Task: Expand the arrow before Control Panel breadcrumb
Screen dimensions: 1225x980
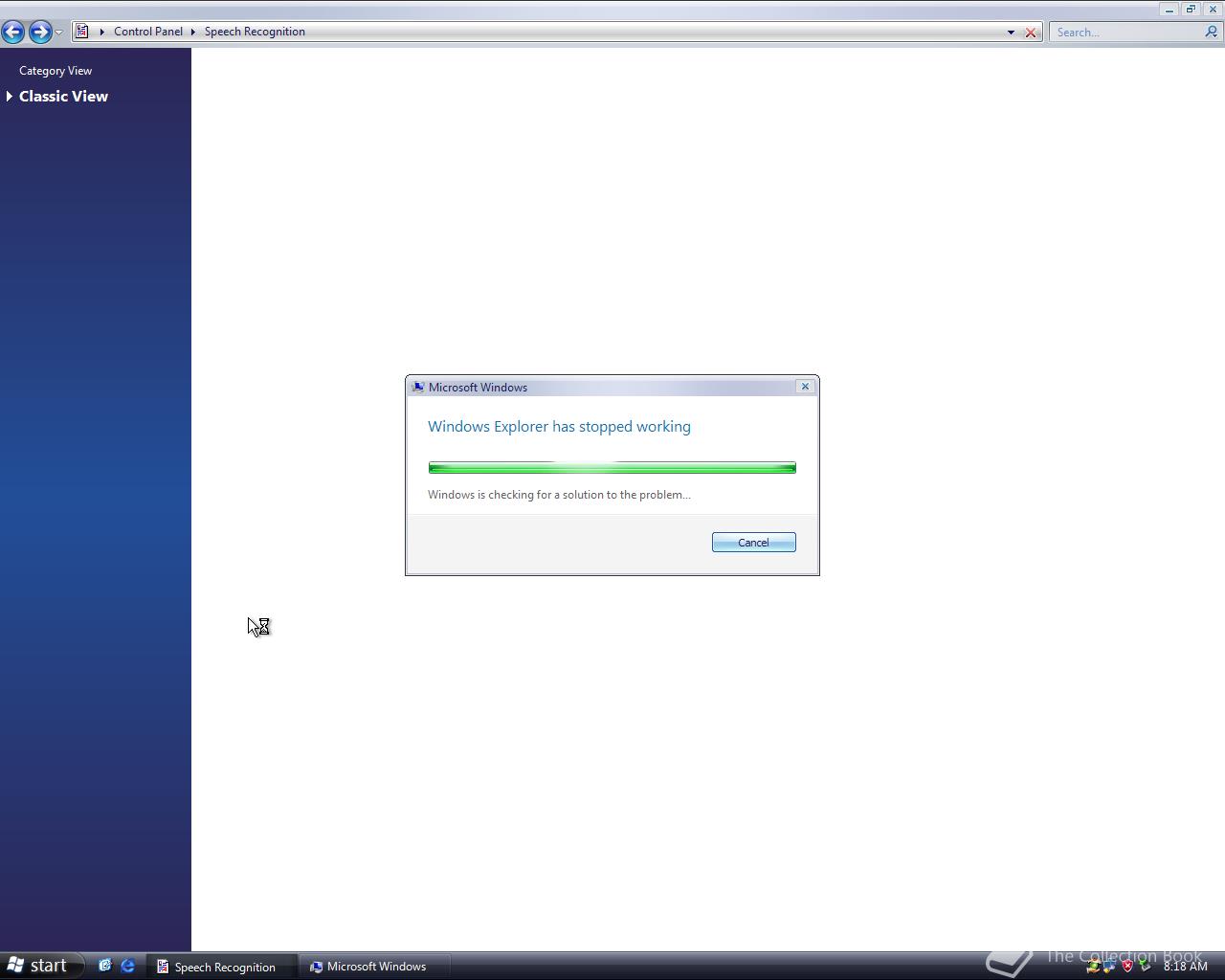Action: (102, 32)
